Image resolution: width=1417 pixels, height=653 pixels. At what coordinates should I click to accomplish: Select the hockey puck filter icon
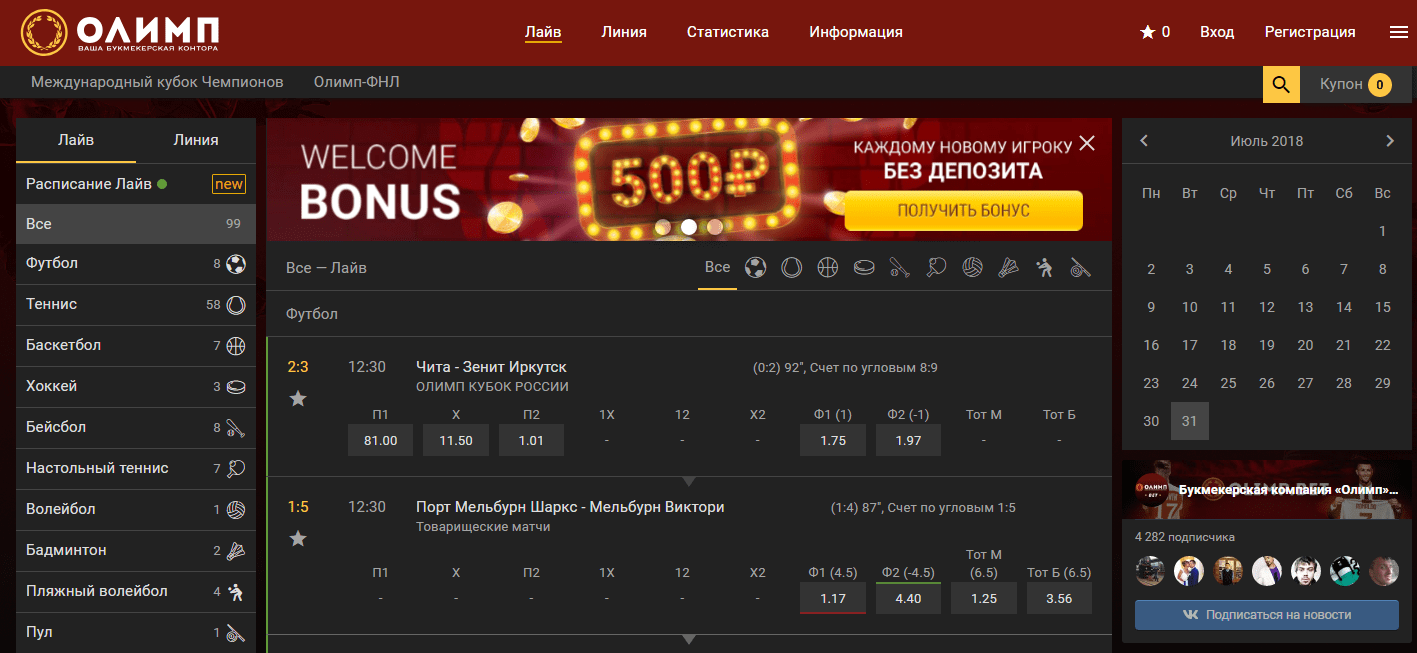tap(863, 268)
